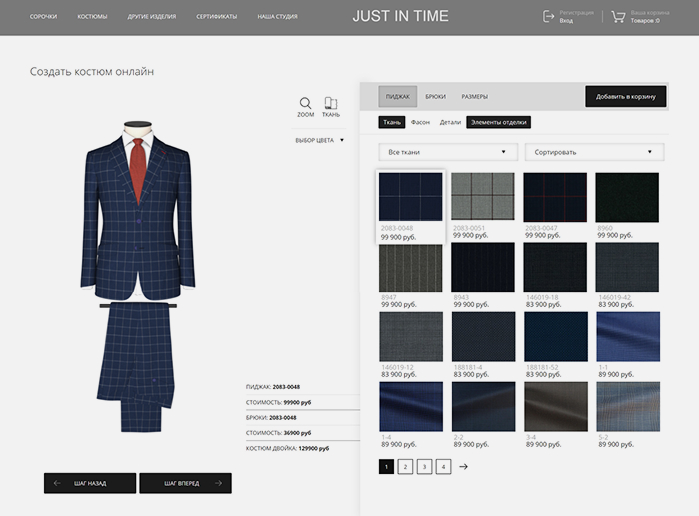This screenshot has height=516, width=699.
Task: Open the Сортировать sort dropdown
Action: point(594,152)
